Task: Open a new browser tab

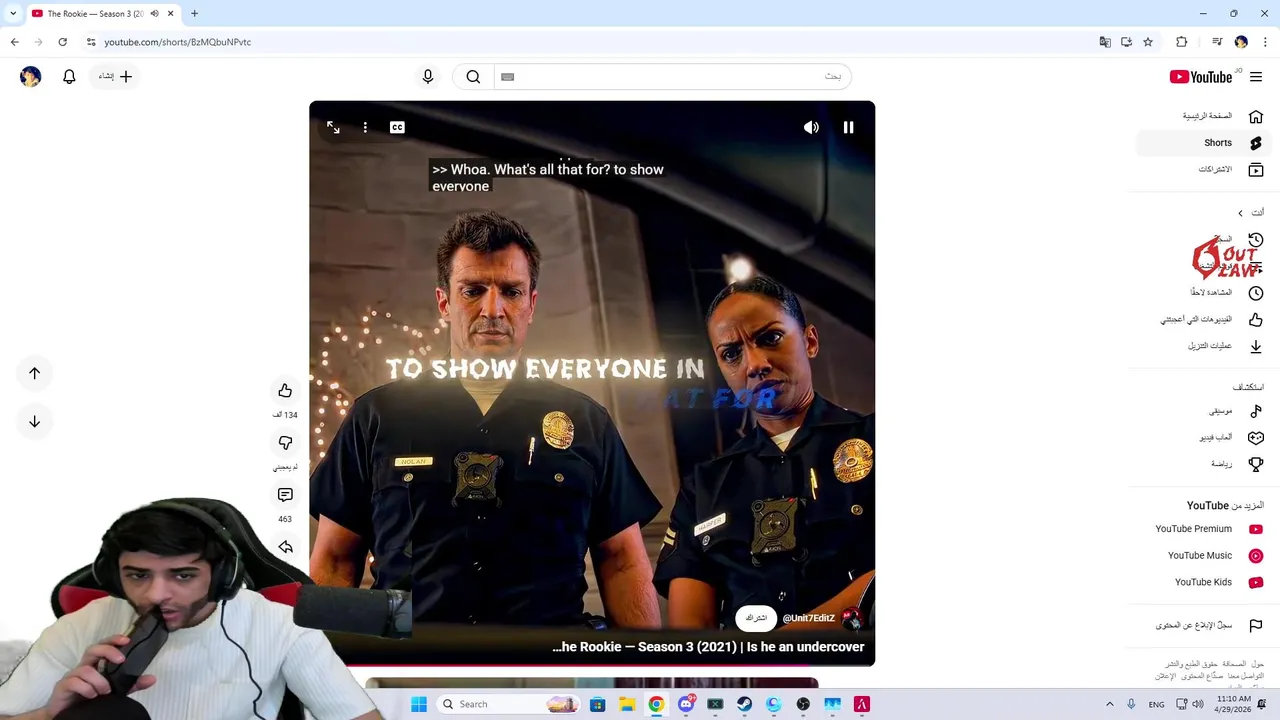Action: tap(194, 14)
